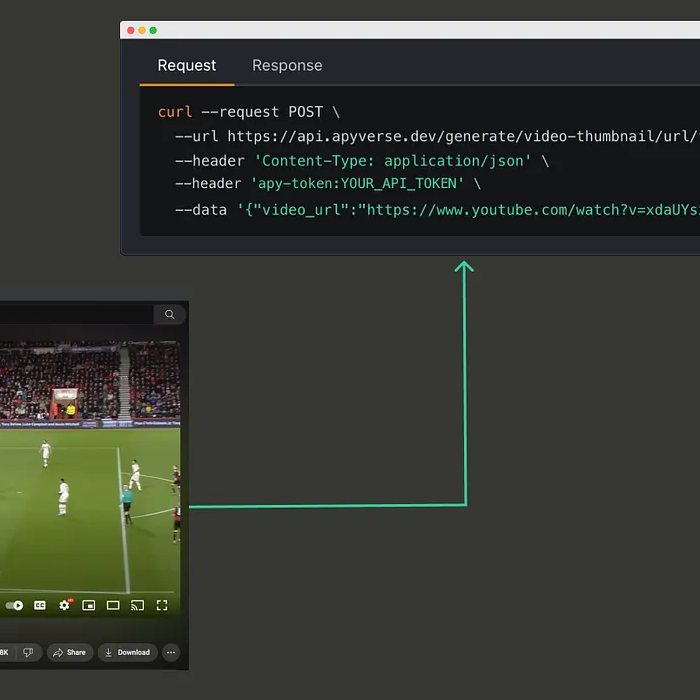Switch to theater mode icon
700x700 pixels.
(x=113, y=605)
